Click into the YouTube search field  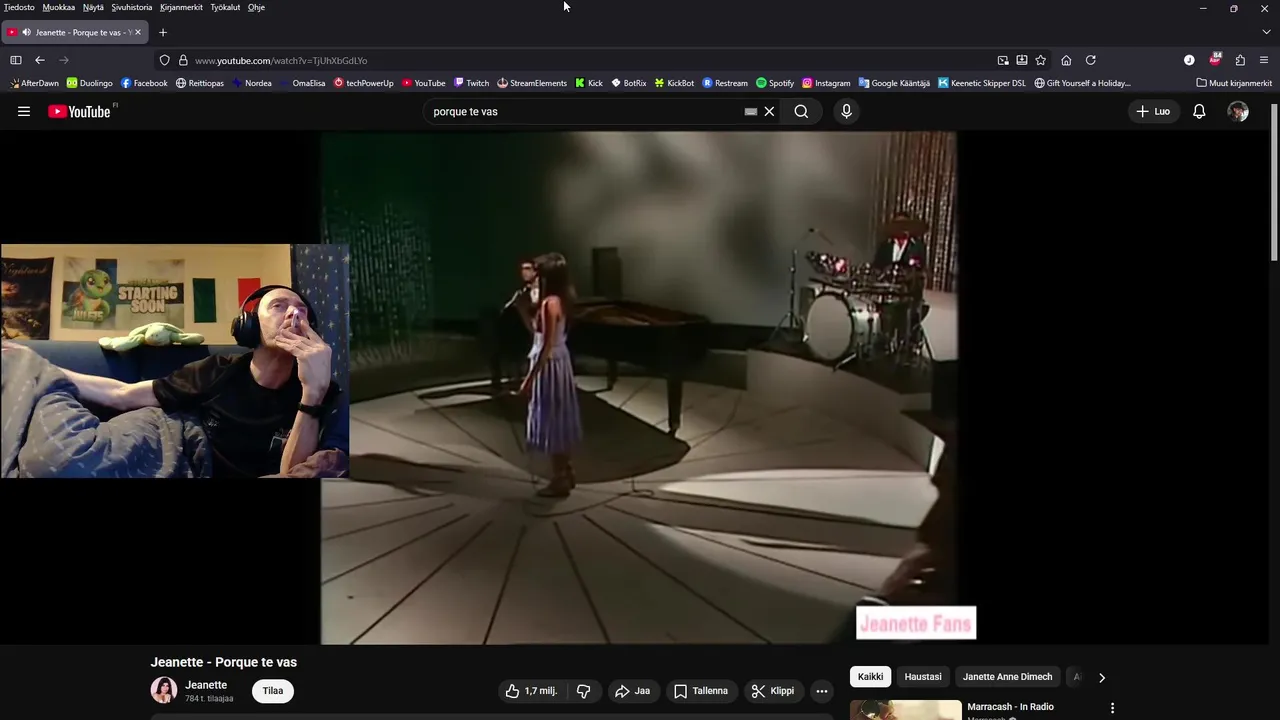pyautogui.click(x=585, y=112)
